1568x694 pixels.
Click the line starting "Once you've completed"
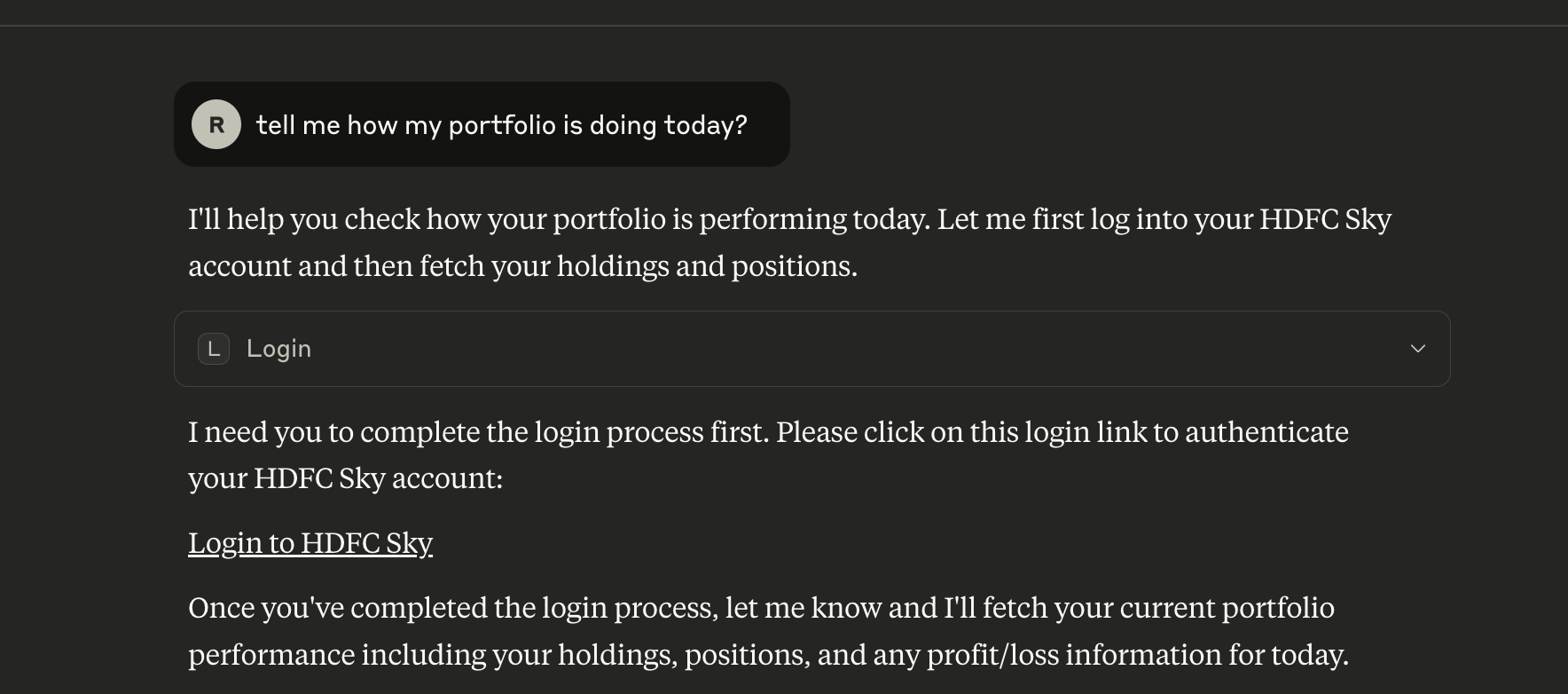coord(761,608)
